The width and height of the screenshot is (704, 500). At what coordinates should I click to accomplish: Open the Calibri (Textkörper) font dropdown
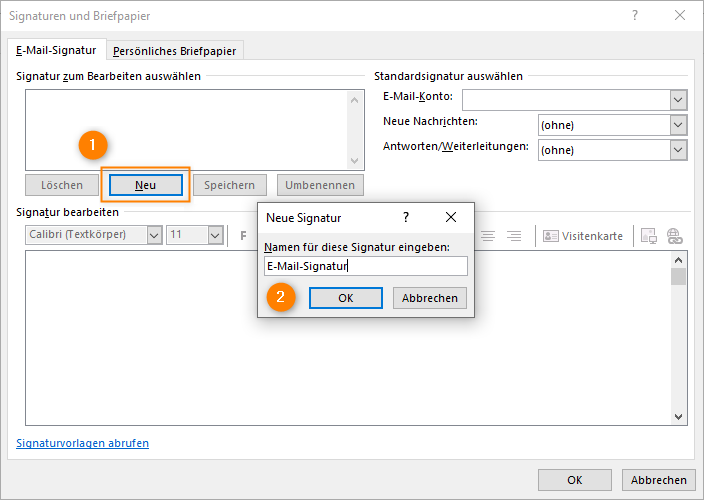click(154, 235)
